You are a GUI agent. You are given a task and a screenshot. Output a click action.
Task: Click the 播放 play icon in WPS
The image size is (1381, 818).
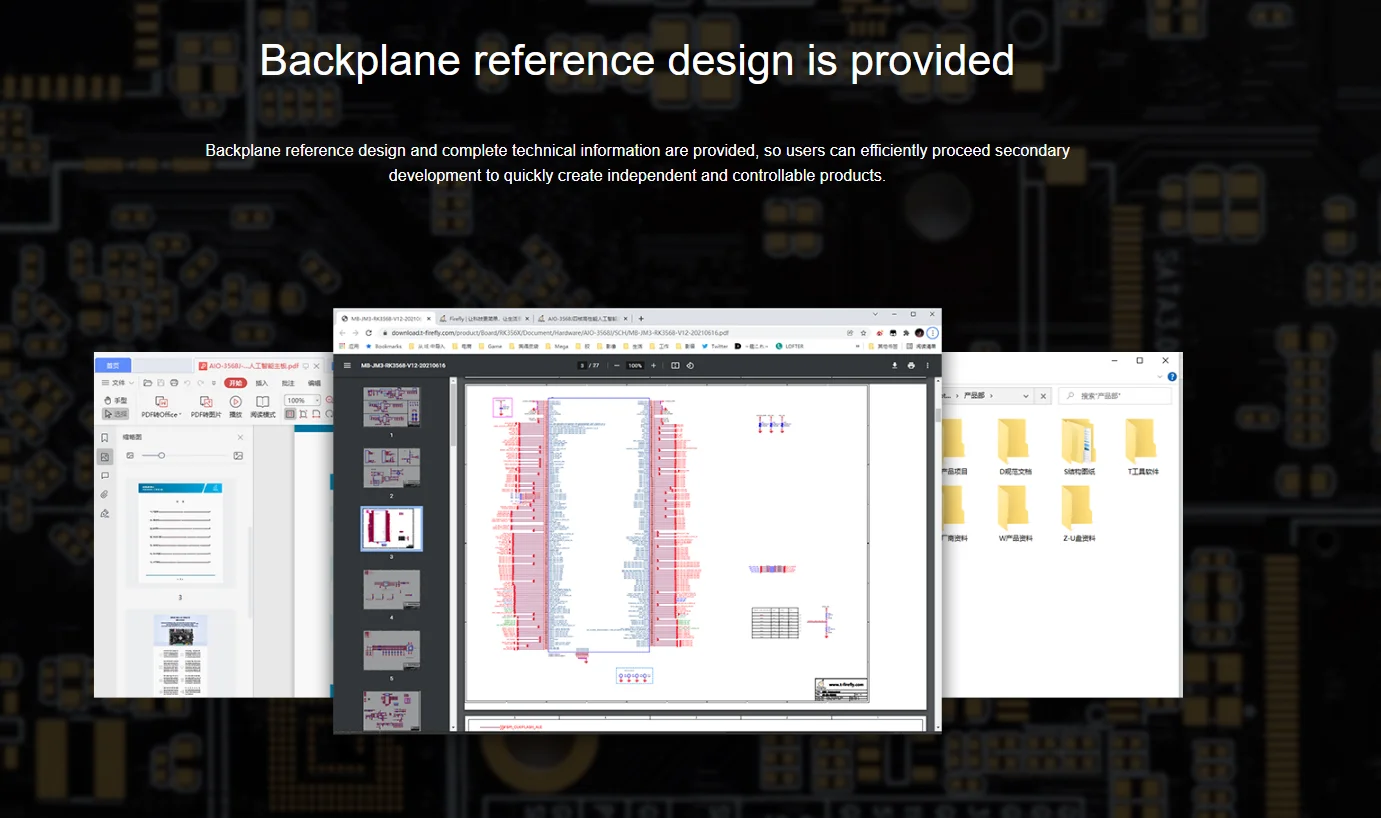(236, 402)
